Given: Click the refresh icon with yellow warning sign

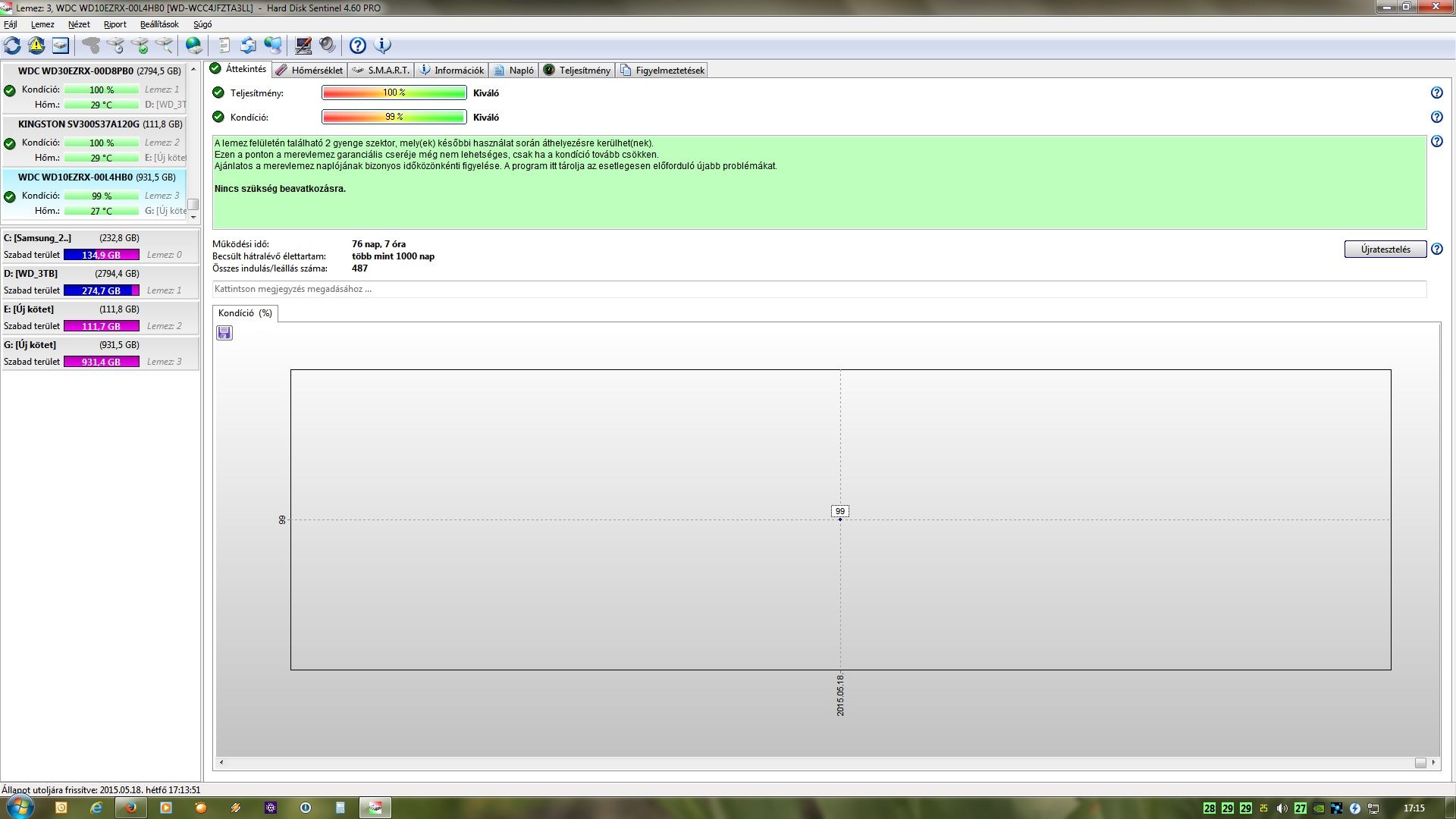Looking at the screenshot, I should pos(36,45).
